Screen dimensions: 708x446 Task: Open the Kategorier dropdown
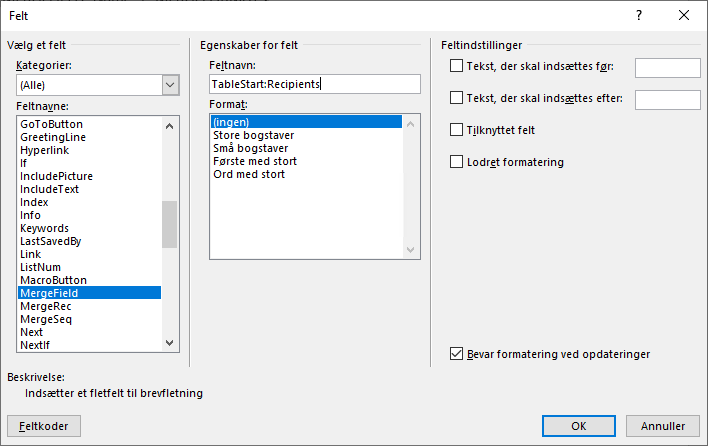[170, 85]
